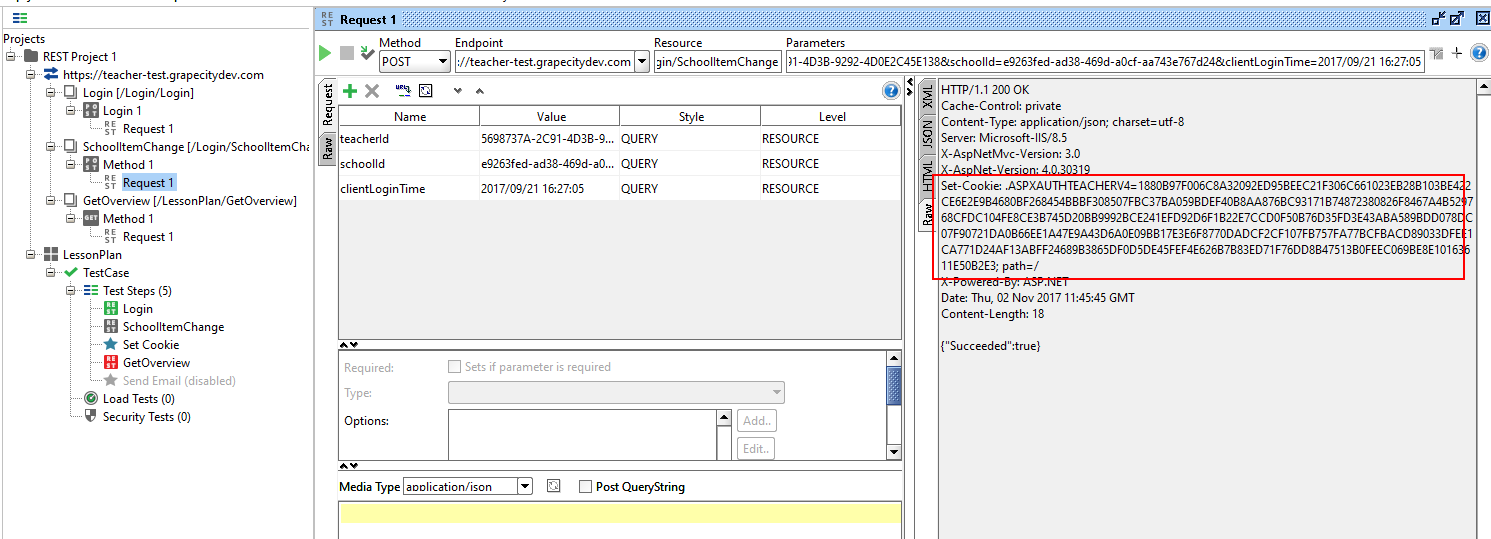The image size is (1491, 539).
Task: Click the reload parameter values icon
Action: [426, 91]
